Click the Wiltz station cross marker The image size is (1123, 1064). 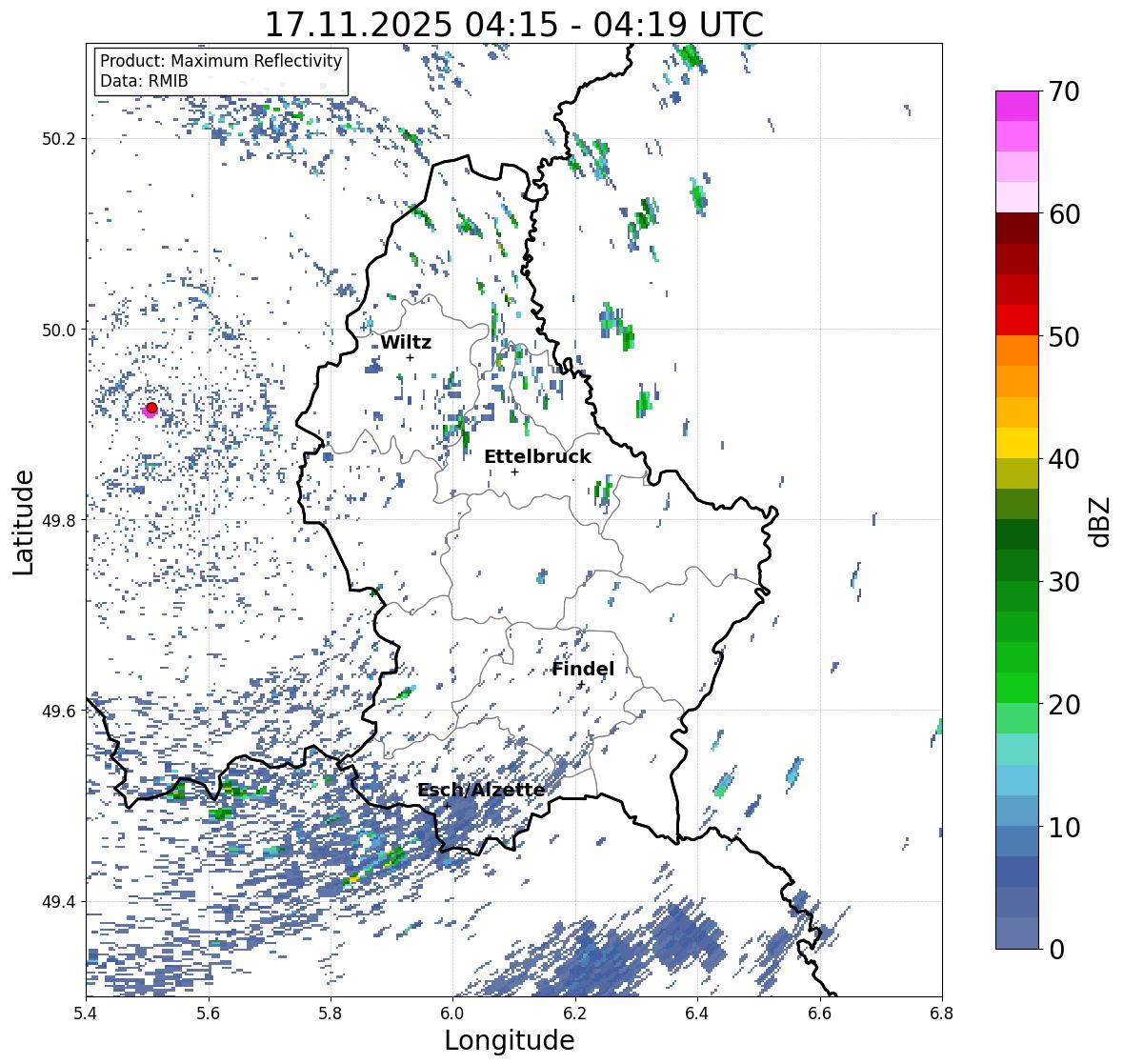(x=411, y=357)
